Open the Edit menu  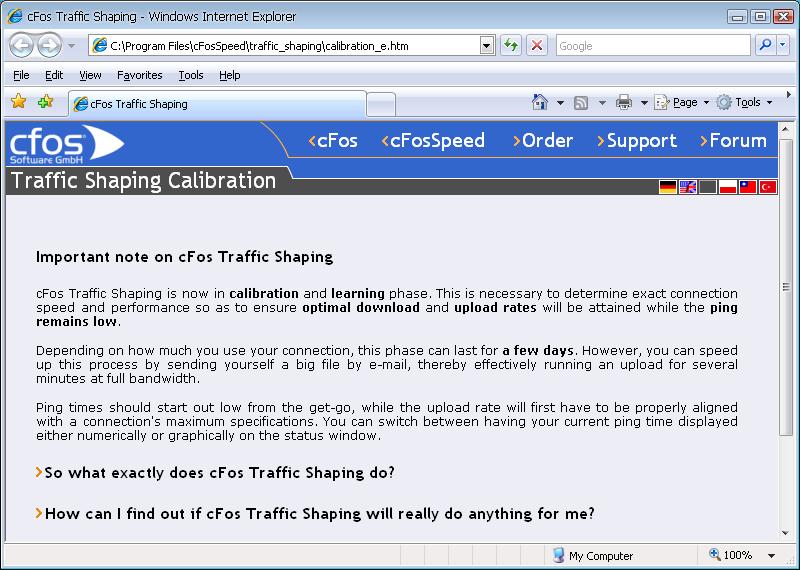click(x=54, y=75)
